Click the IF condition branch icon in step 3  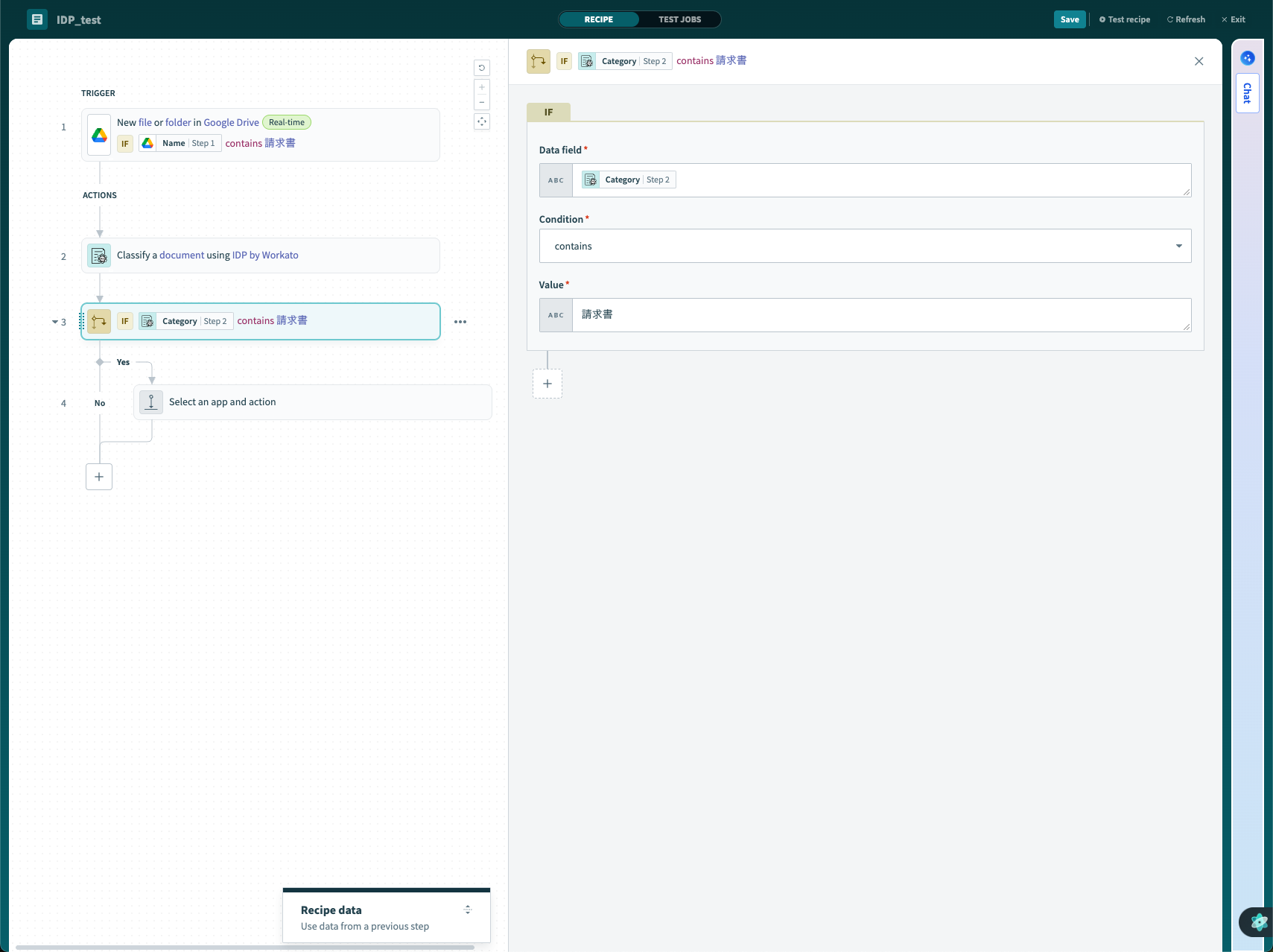[x=99, y=321]
